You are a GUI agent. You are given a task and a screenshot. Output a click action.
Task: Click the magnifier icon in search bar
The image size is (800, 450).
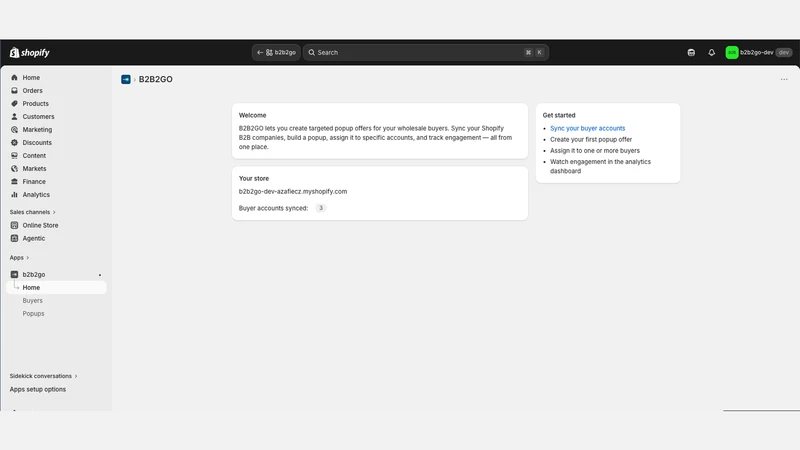tap(311, 53)
